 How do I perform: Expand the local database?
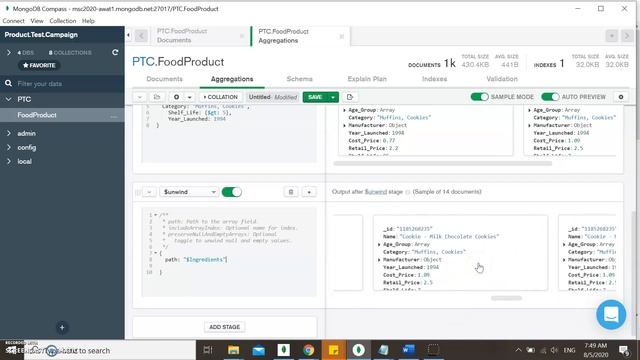(x=9, y=161)
